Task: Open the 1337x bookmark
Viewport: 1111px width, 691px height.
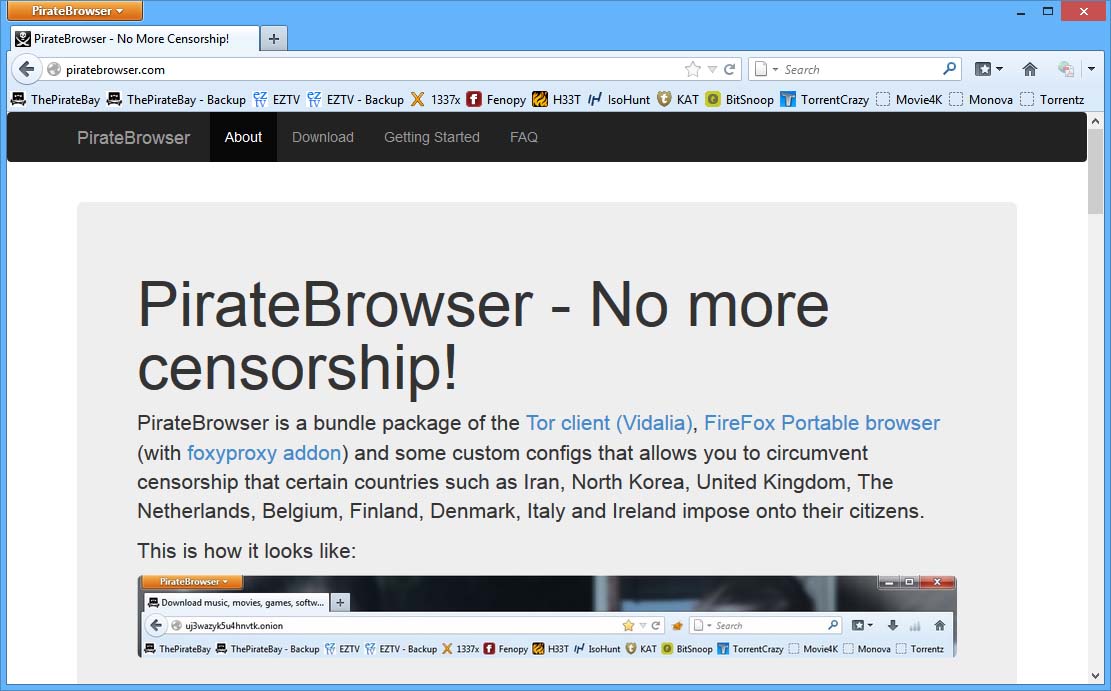Action: pyautogui.click(x=436, y=99)
